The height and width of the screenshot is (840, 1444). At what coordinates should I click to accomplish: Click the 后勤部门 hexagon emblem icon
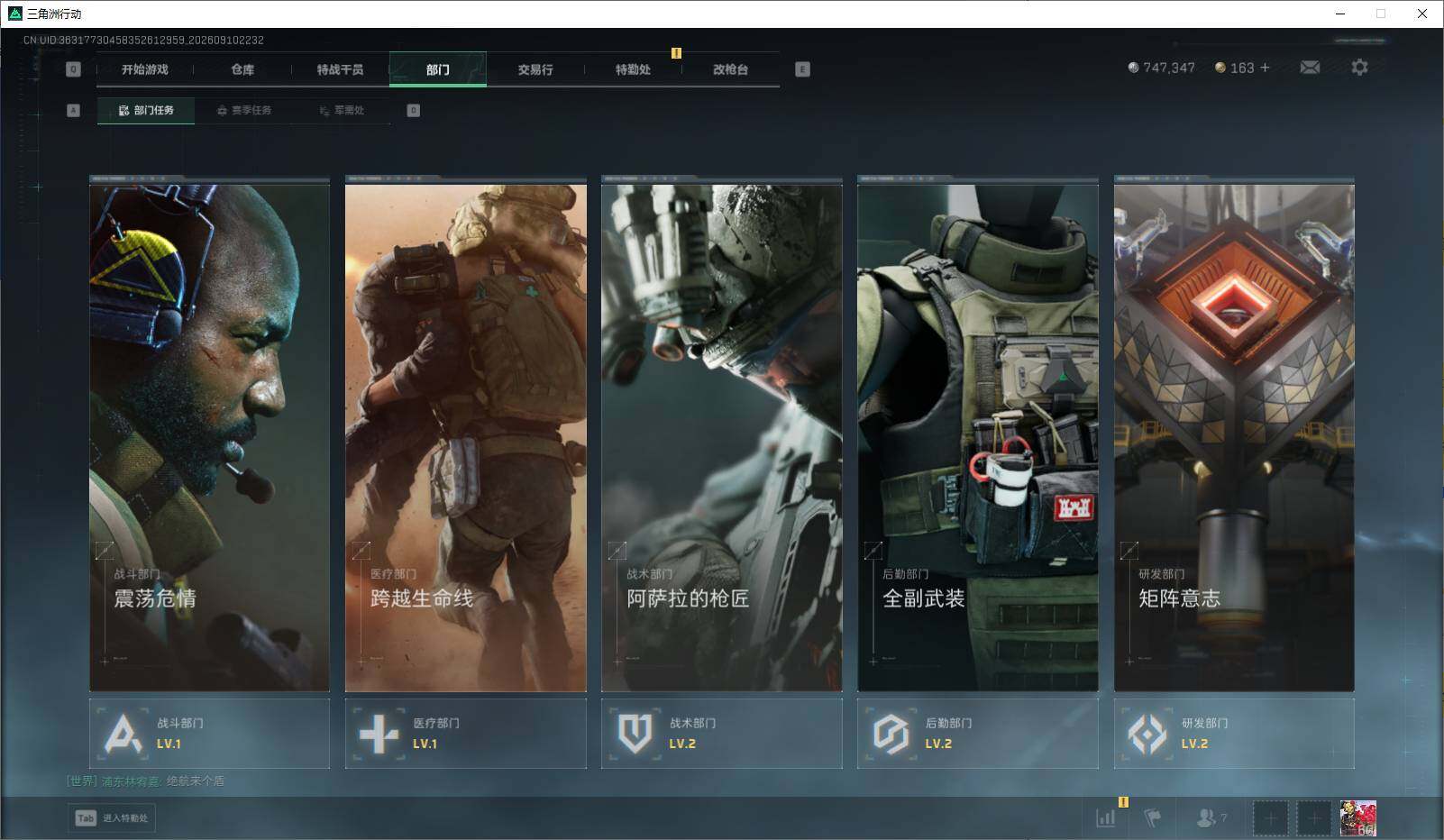pos(891,734)
